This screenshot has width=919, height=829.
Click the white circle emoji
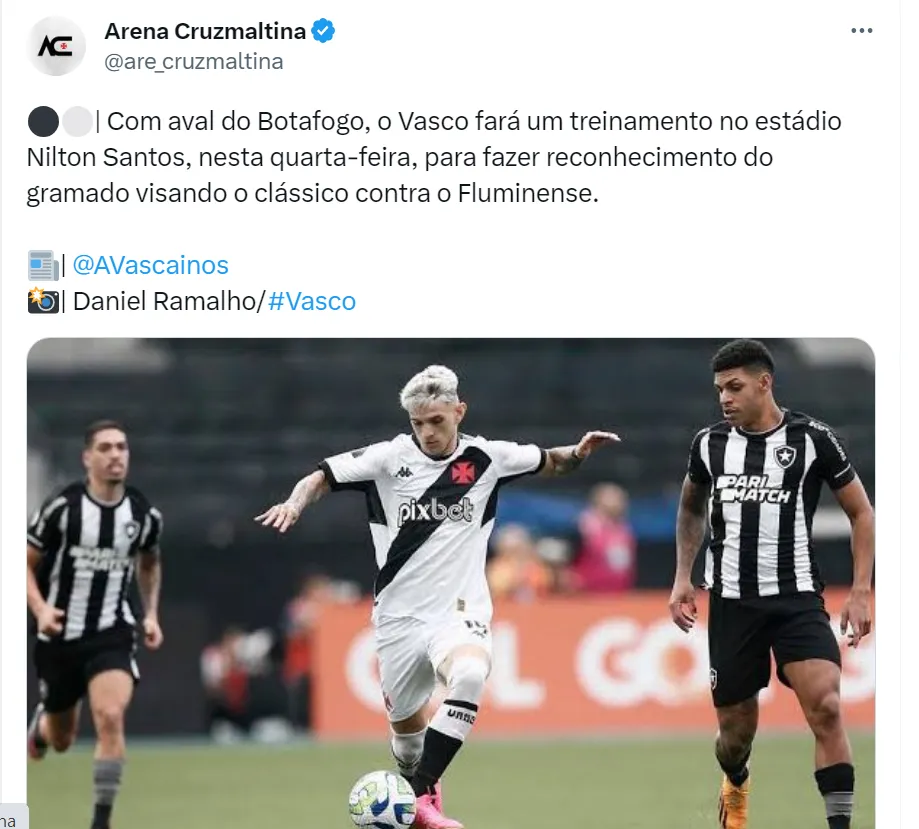[x=77, y=122]
